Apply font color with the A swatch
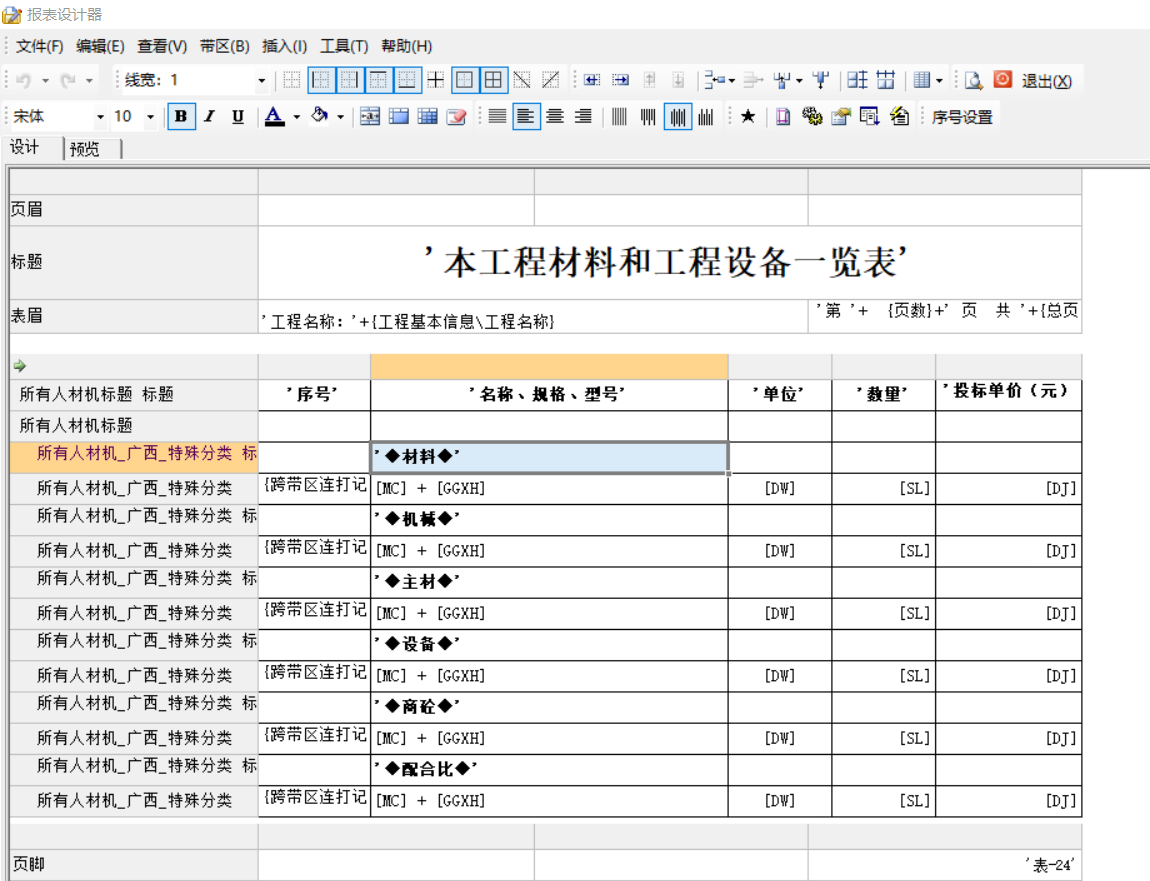Viewport: 1150px width, 881px height. 274,117
